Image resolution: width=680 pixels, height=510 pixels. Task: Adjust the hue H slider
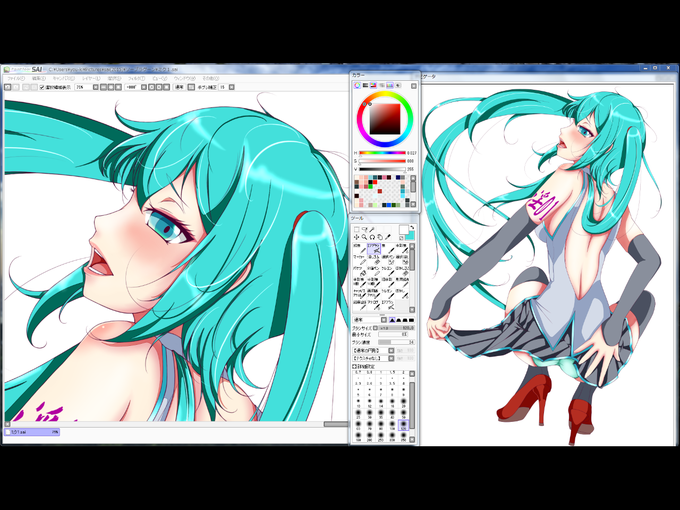click(382, 153)
